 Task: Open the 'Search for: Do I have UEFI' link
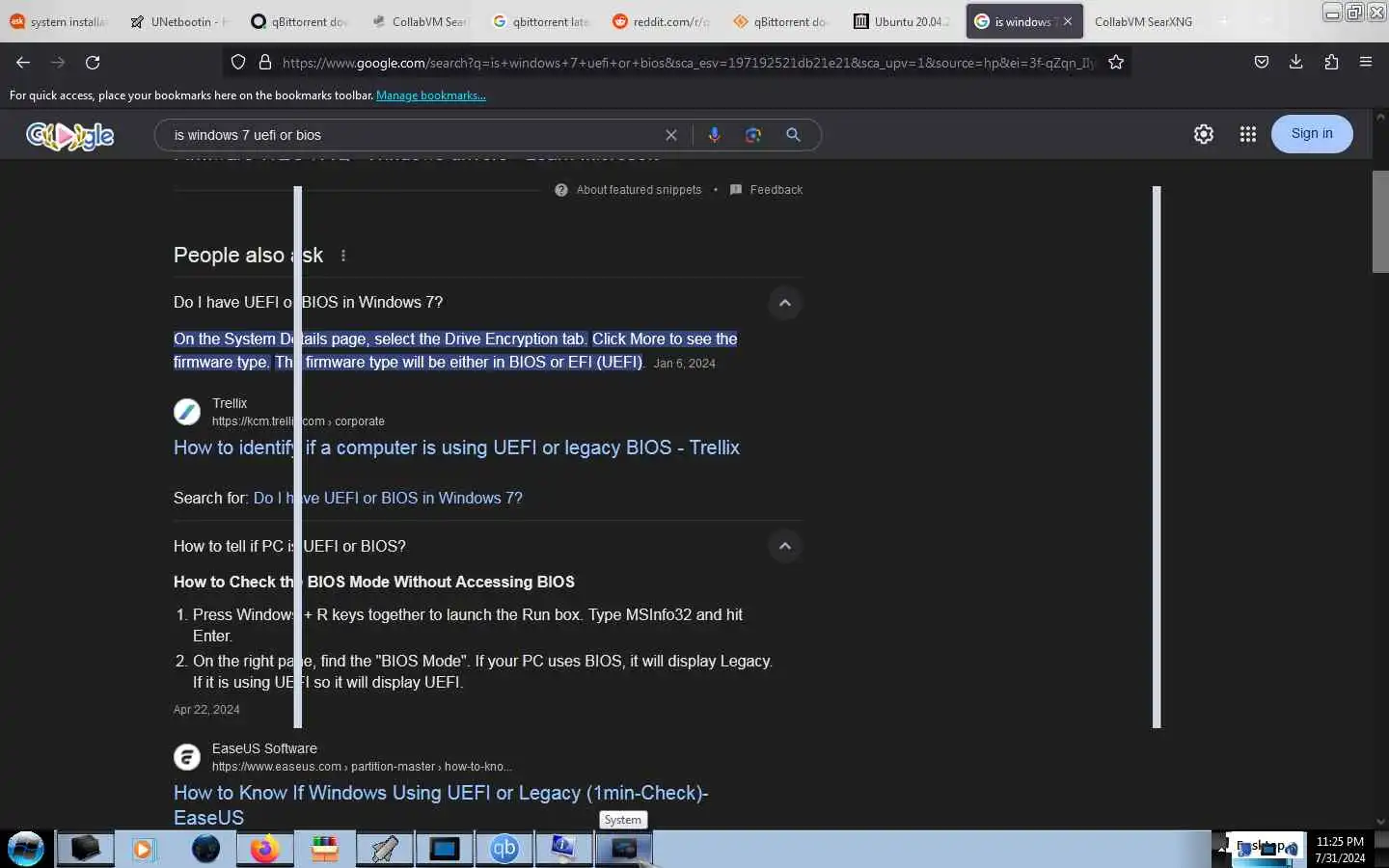388,498
